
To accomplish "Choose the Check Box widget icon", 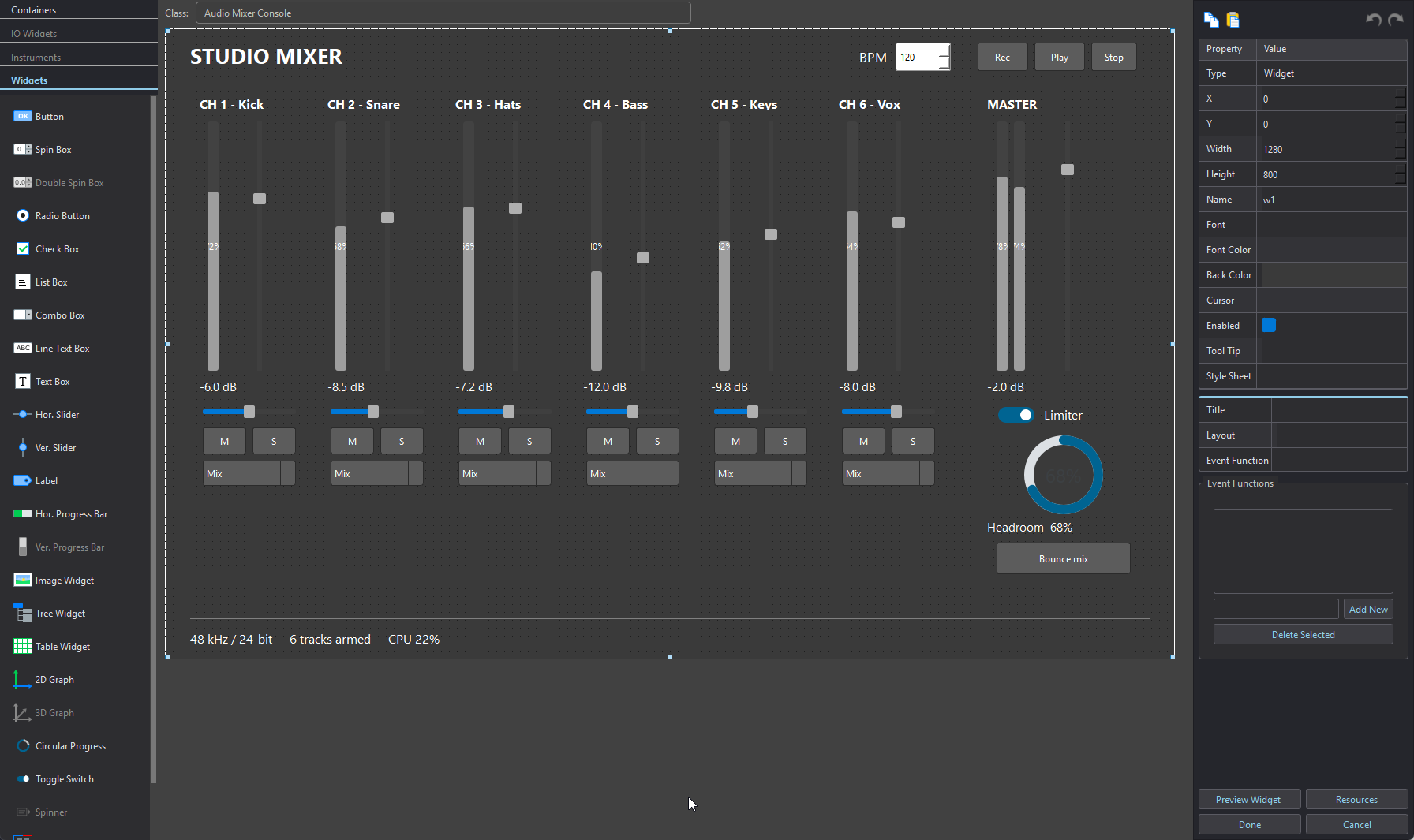I will pyautogui.click(x=23, y=248).
